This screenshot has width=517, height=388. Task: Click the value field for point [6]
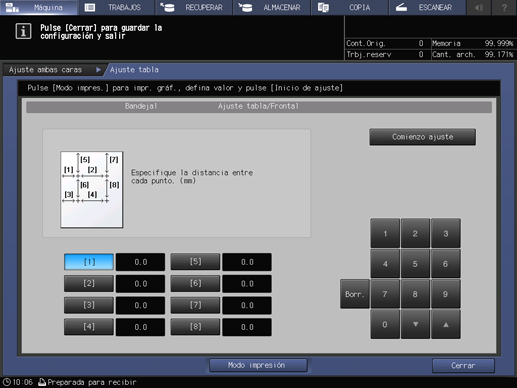247,284
